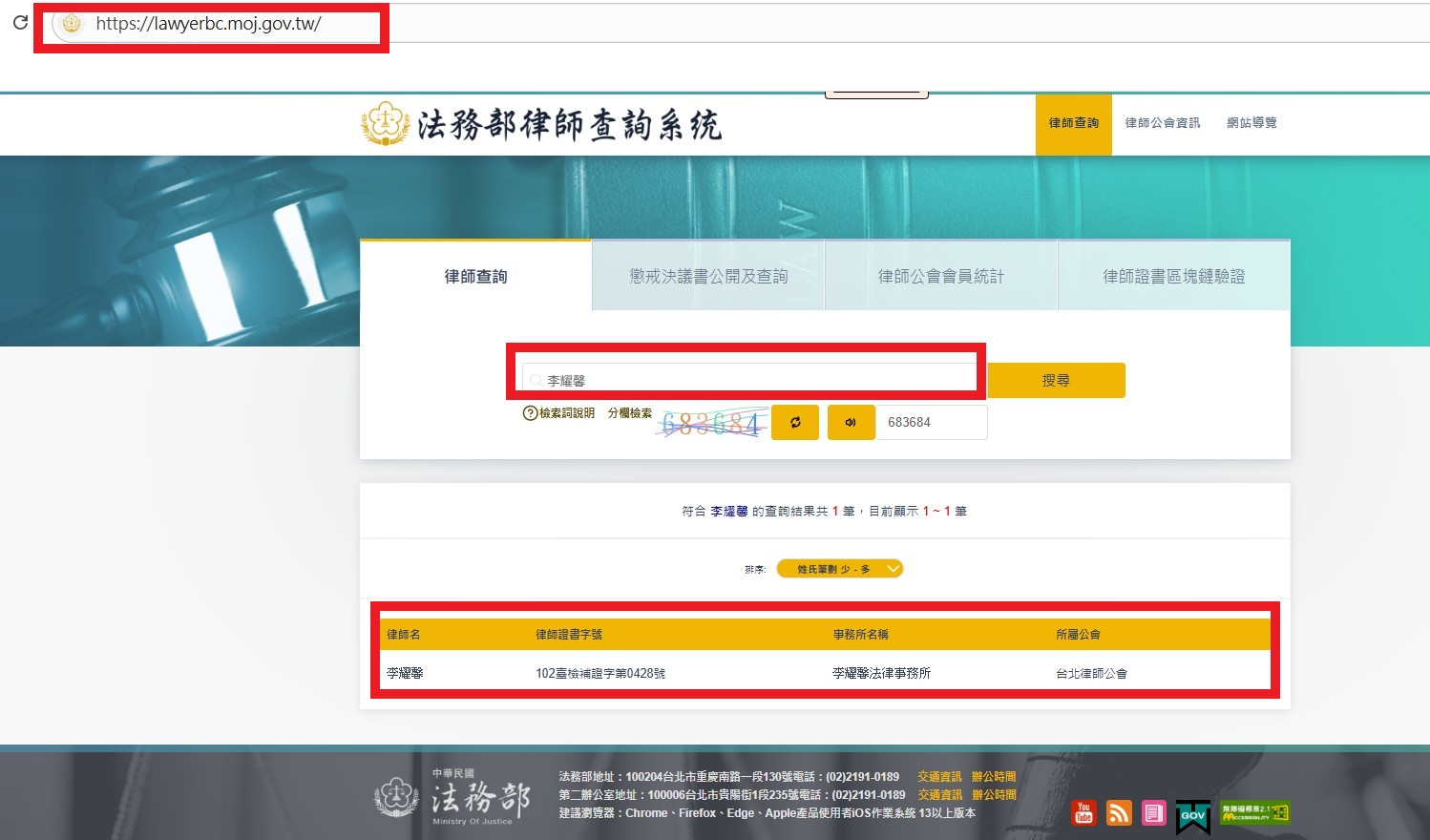Refresh the captcha image
This screenshot has height=840, width=1430.
(795, 422)
